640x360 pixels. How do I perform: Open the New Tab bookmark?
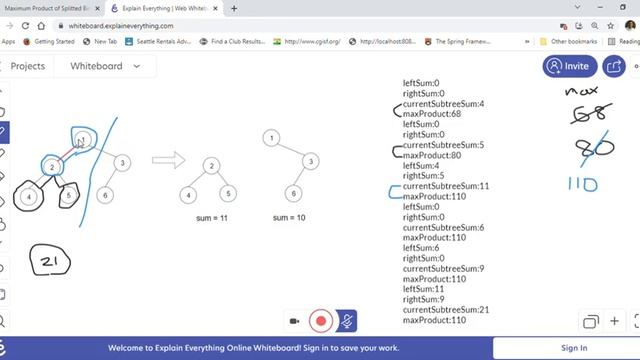pyautogui.click(x=100, y=42)
